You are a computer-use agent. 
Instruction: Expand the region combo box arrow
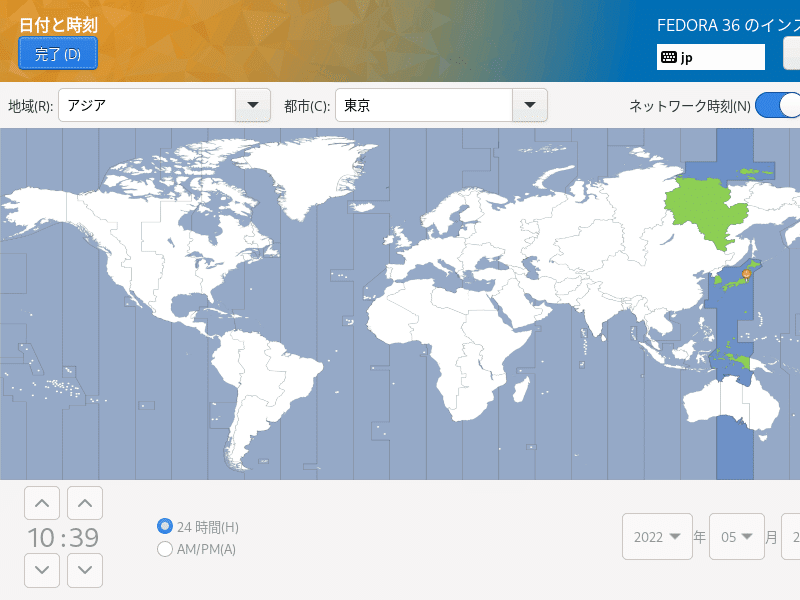click(x=253, y=105)
